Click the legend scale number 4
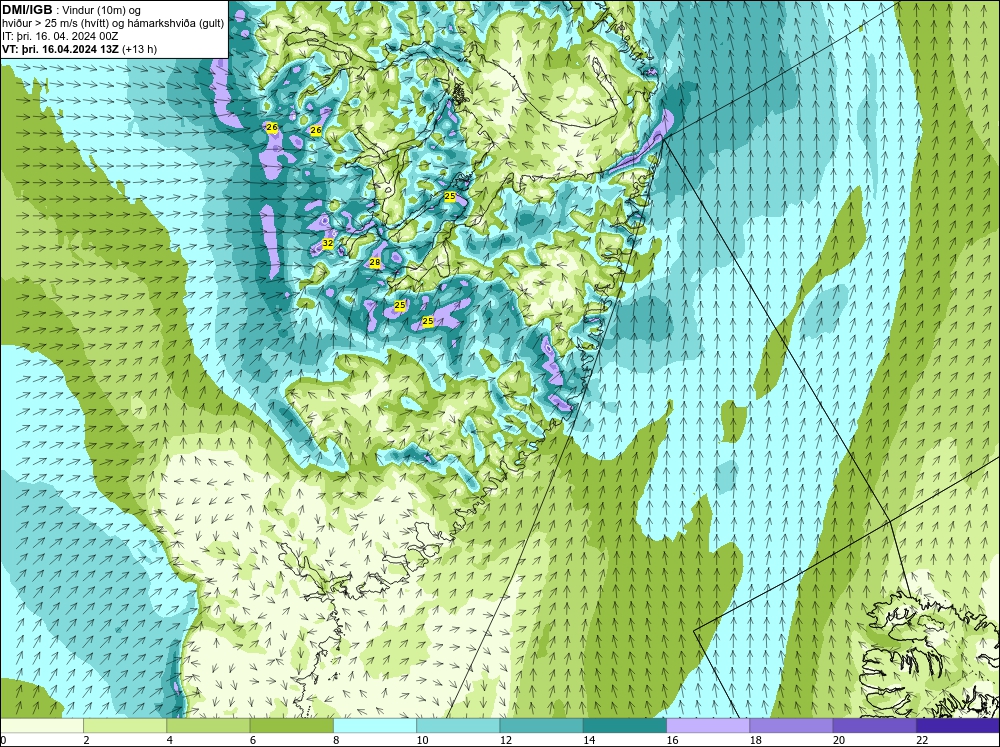Viewport: 1000px width, 747px height. [x=170, y=740]
